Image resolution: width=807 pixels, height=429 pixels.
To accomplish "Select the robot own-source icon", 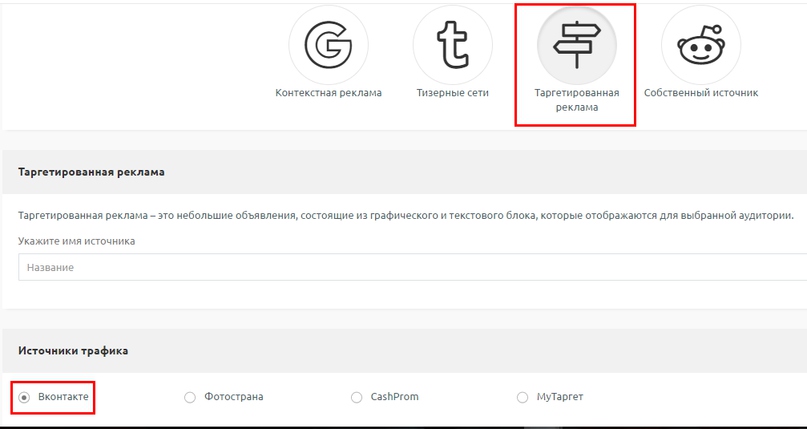I will pos(701,45).
